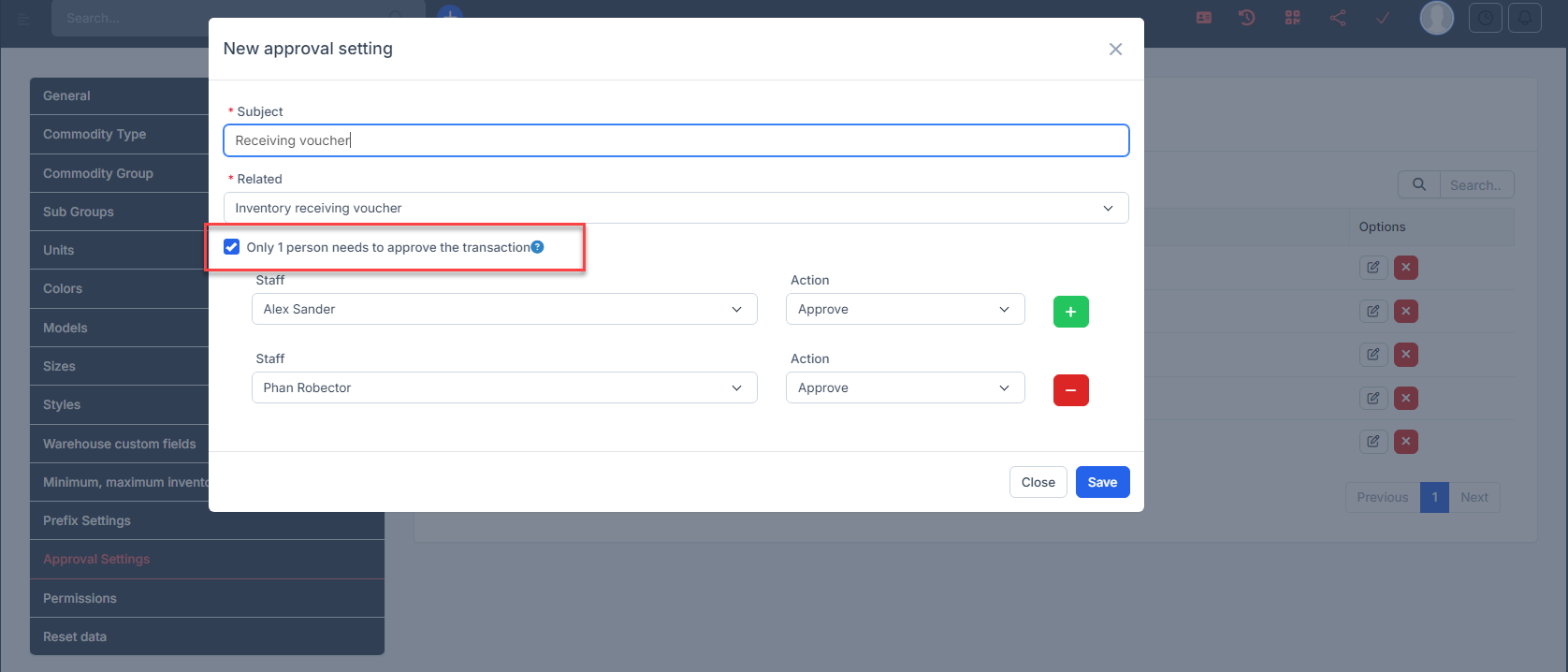Open Approval Settings in the sidebar
The height and width of the screenshot is (672, 1568).
click(x=96, y=559)
